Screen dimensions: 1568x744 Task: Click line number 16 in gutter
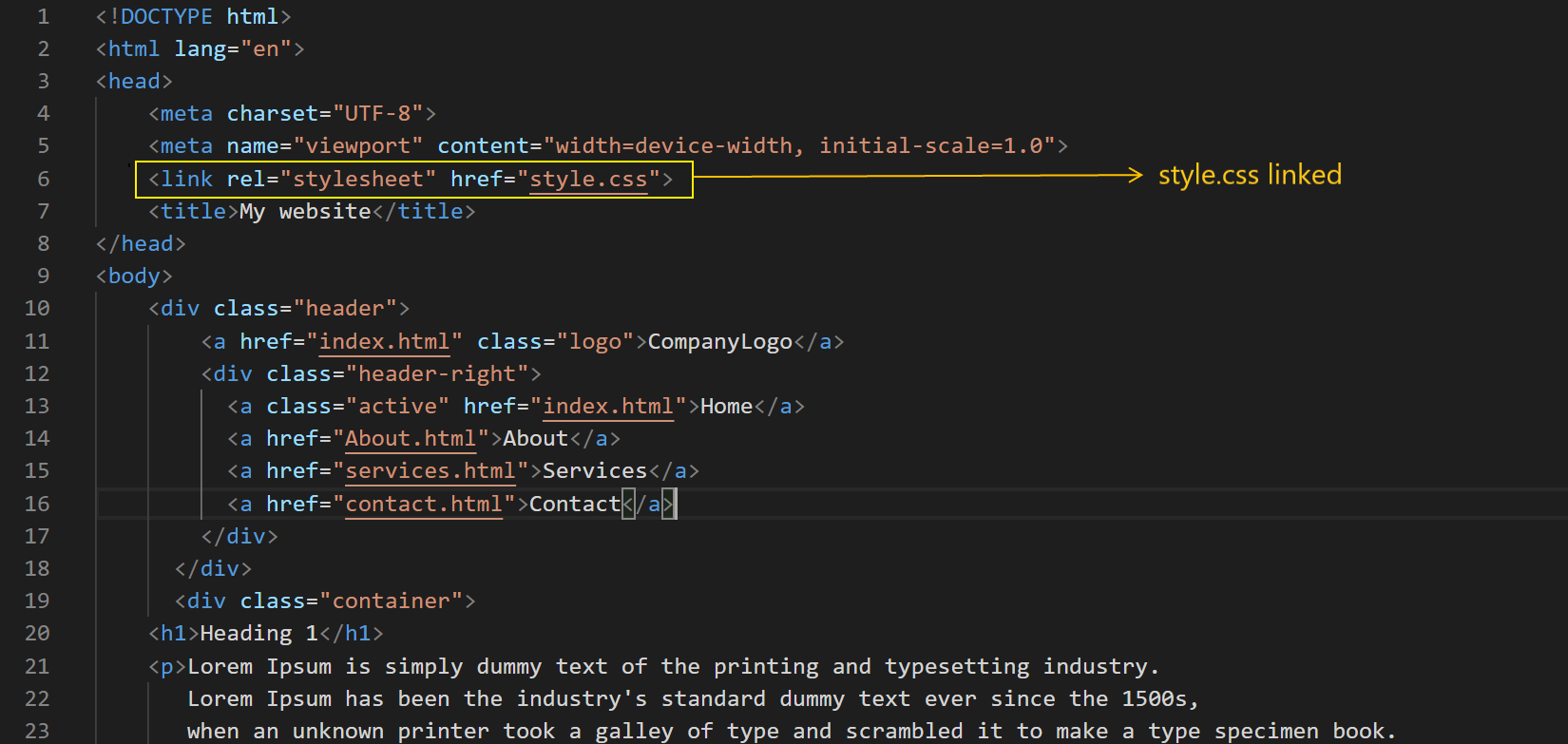pyautogui.click(x=37, y=504)
